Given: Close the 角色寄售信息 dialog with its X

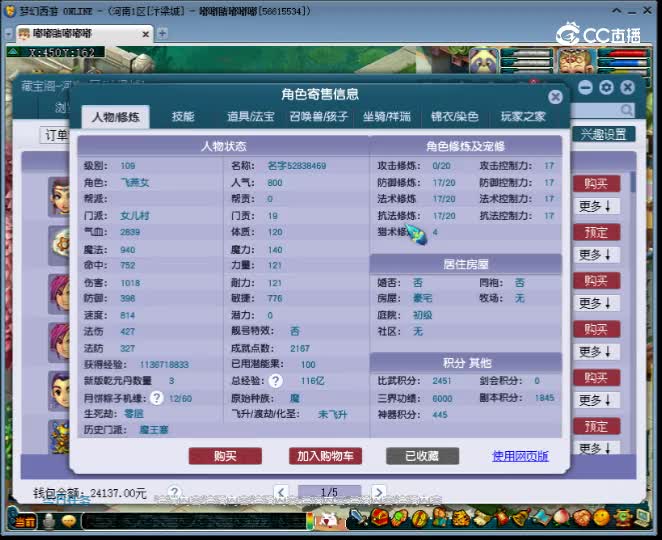Looking at the screenshot, I should click(x=555, y=97).
